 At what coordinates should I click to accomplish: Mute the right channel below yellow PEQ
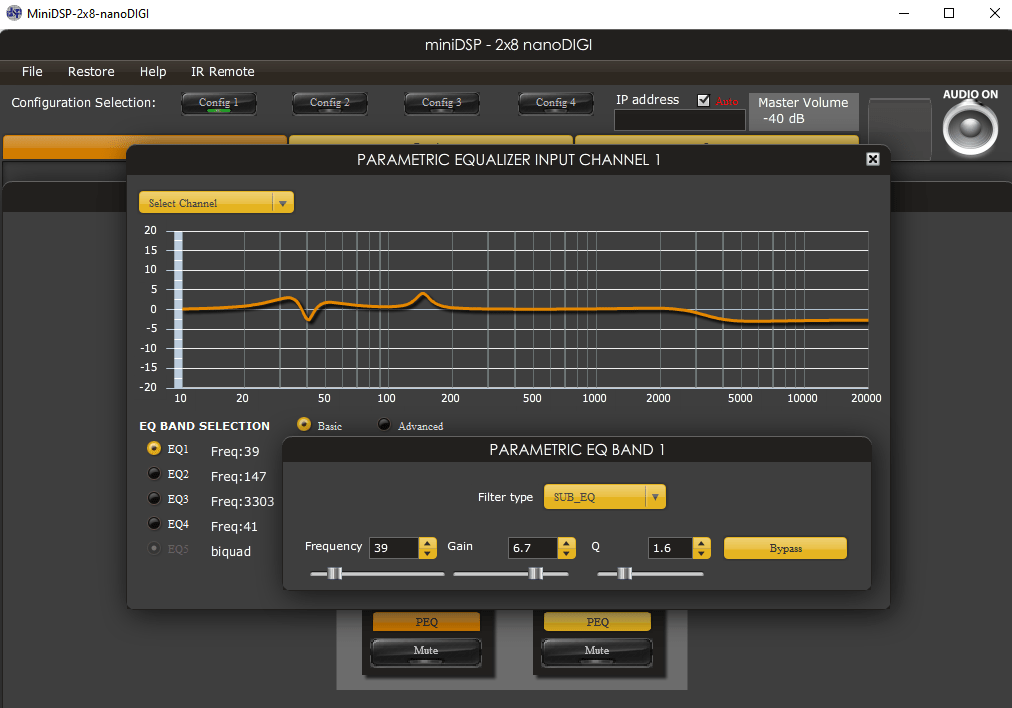click(x=597, y=651)
